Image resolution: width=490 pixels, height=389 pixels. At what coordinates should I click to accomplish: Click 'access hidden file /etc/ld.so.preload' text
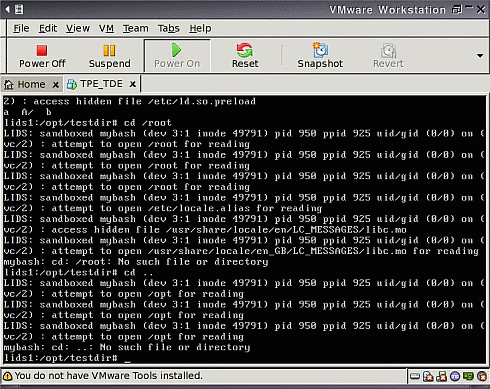(144, 101)
